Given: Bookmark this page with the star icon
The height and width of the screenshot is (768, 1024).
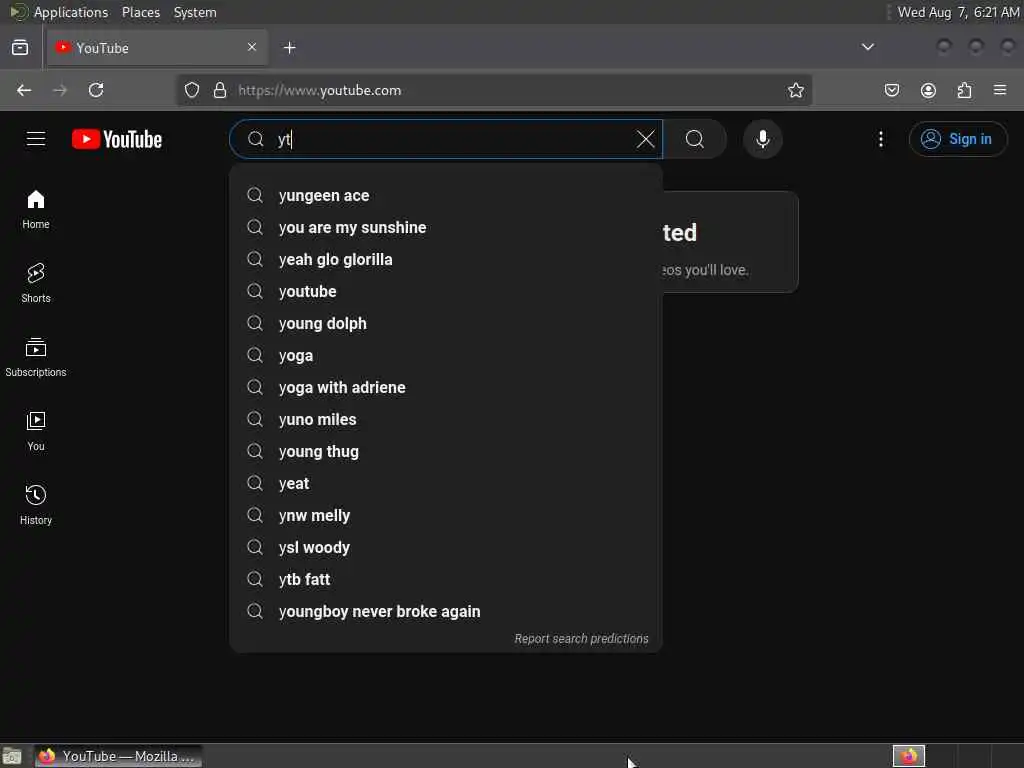Looking at the screenshot, I should pyautogui.click(x=795, y=90).
